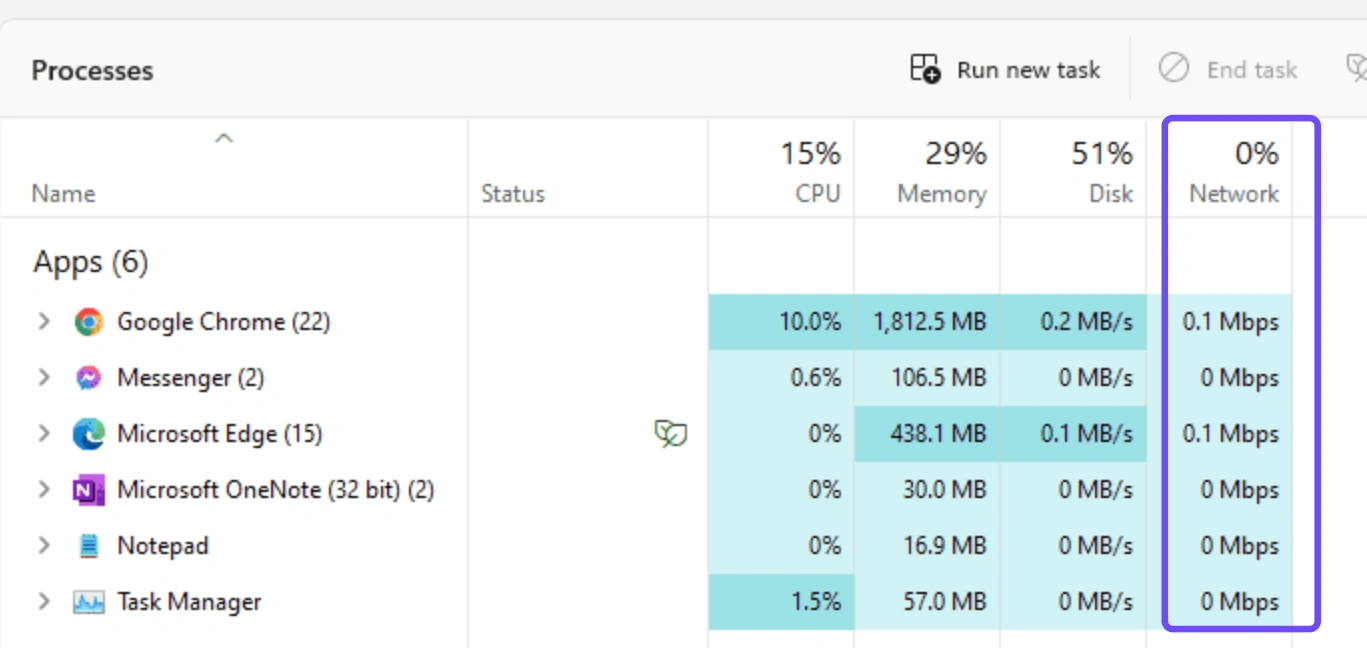Click OneNote's 30.0 MB memory value

[x=945, y=490]
